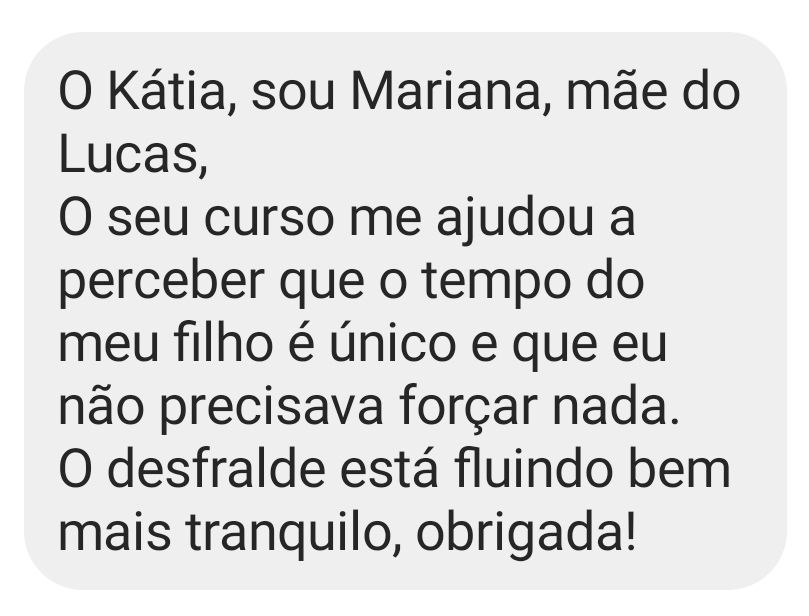Tap the word "filho" in the message
Screen dimensions: 809x616
[x=223, y=344]
